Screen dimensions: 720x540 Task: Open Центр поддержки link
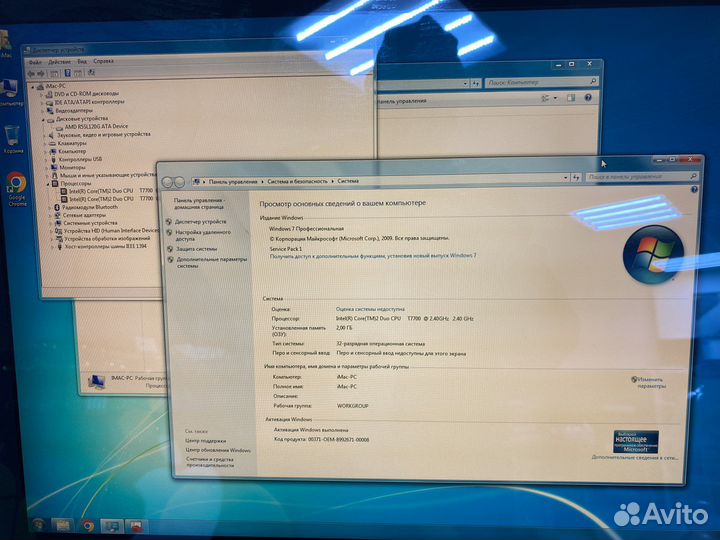click(x=206, y=441)
